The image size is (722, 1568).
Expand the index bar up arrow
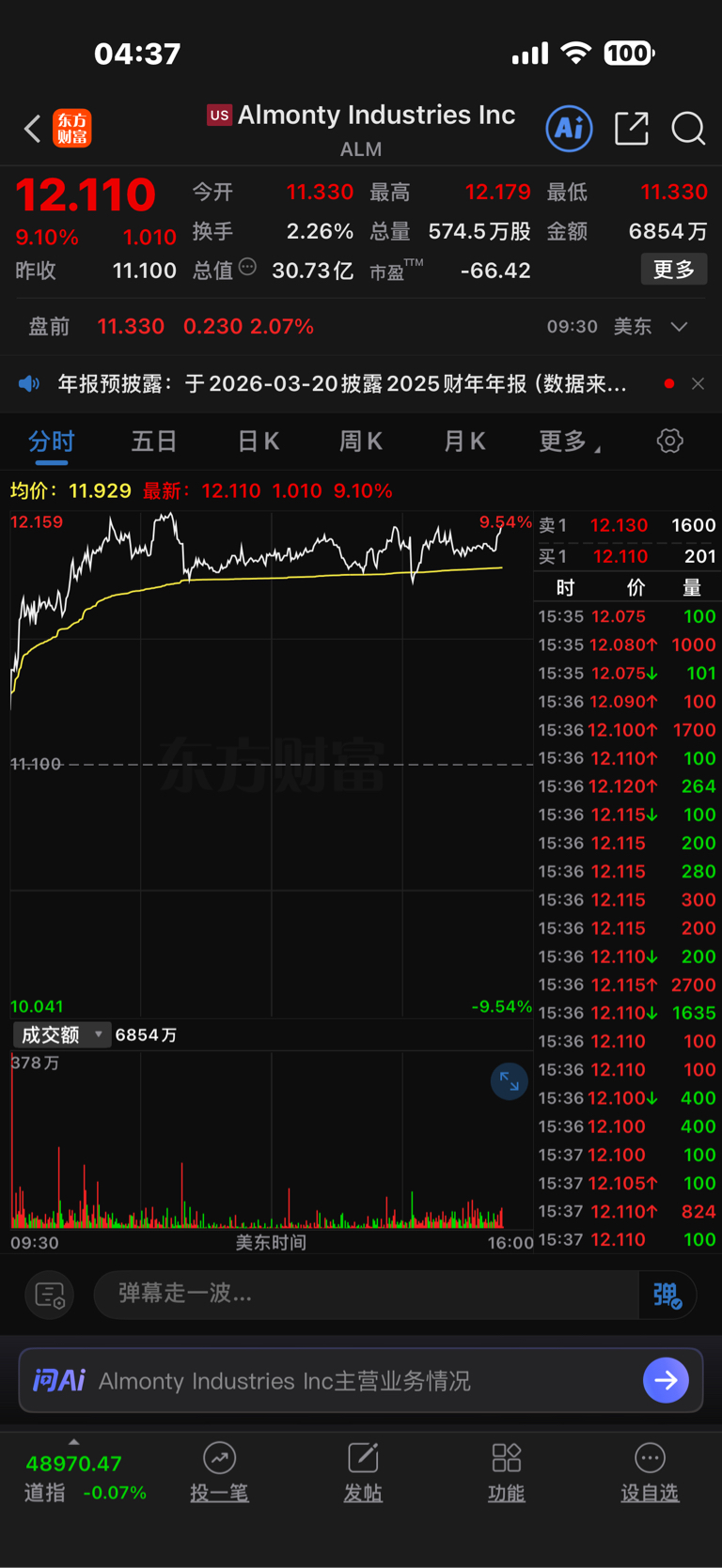tap(73, 1442)
